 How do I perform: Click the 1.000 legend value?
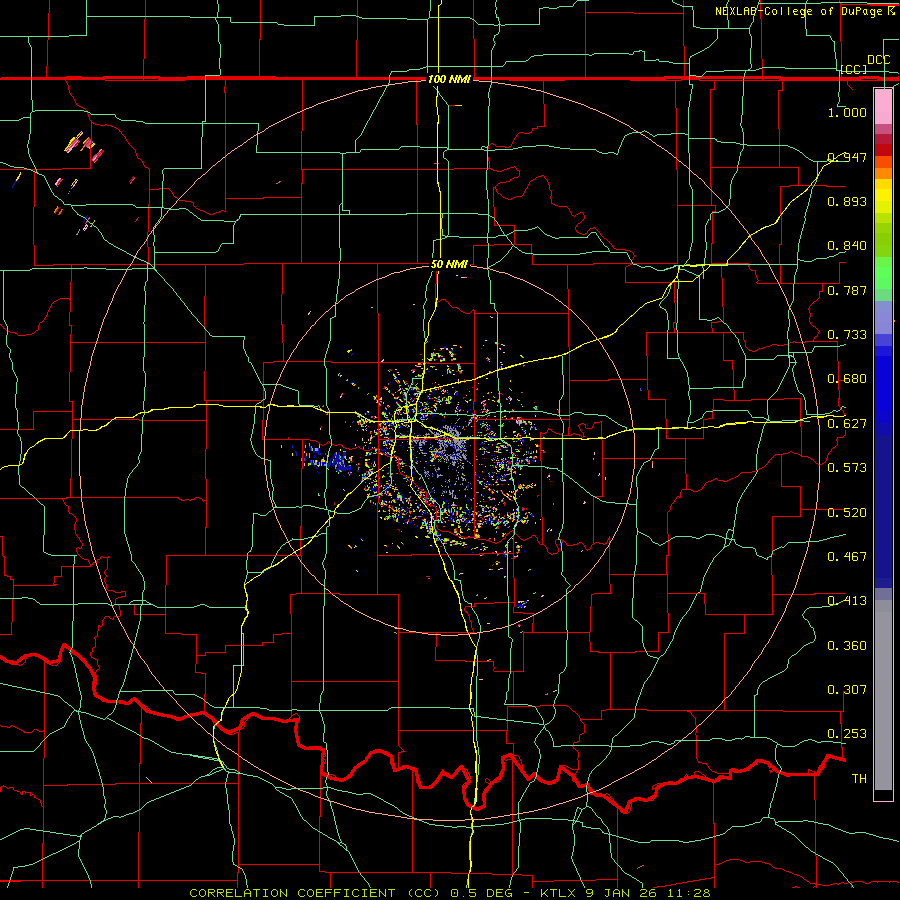(847, 112)
